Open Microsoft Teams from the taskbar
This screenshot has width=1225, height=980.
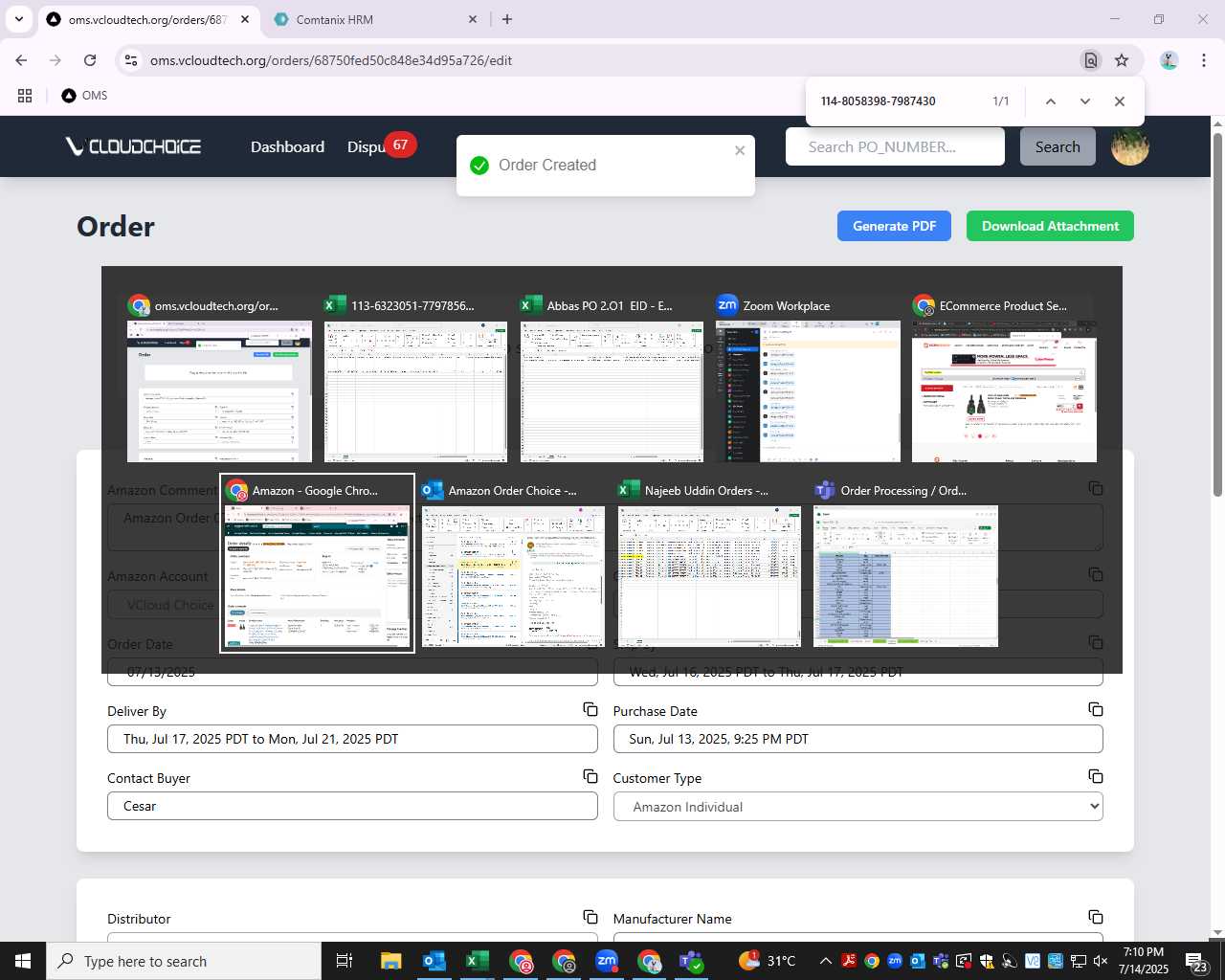(x=692, y=961)
